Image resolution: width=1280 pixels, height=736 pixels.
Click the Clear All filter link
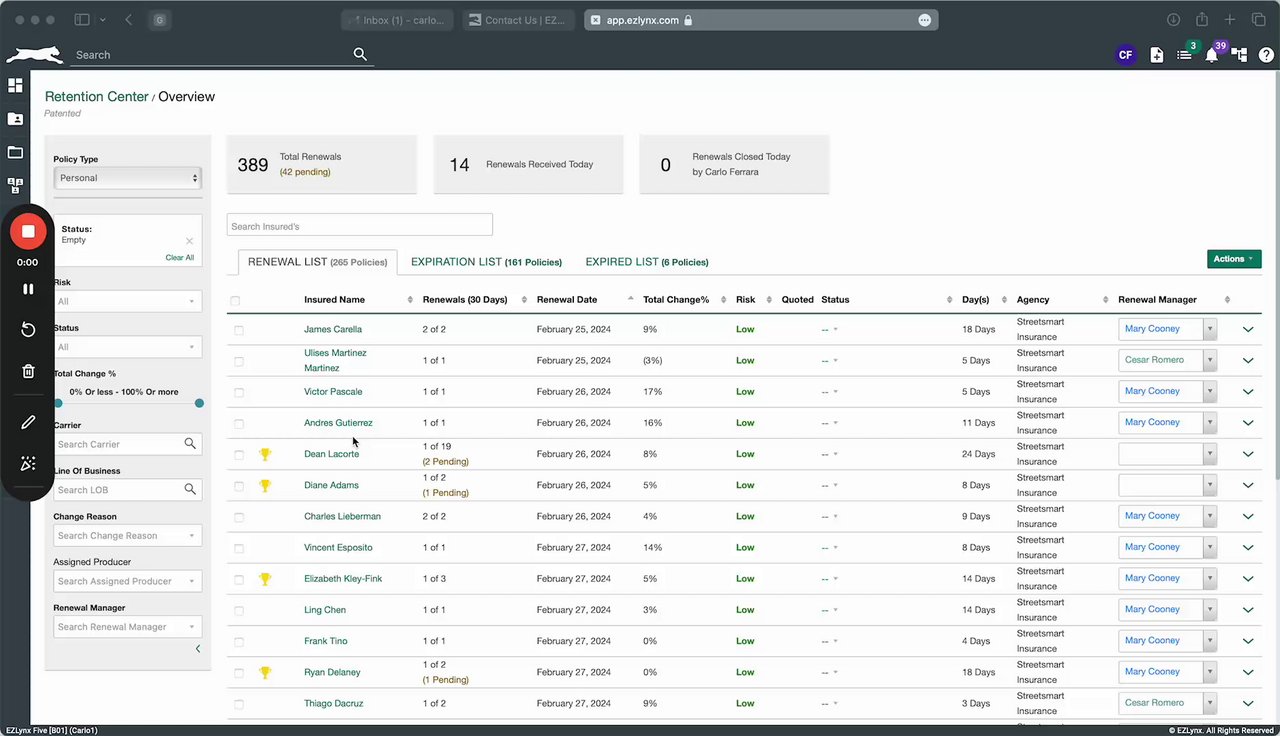pos(180,258)
